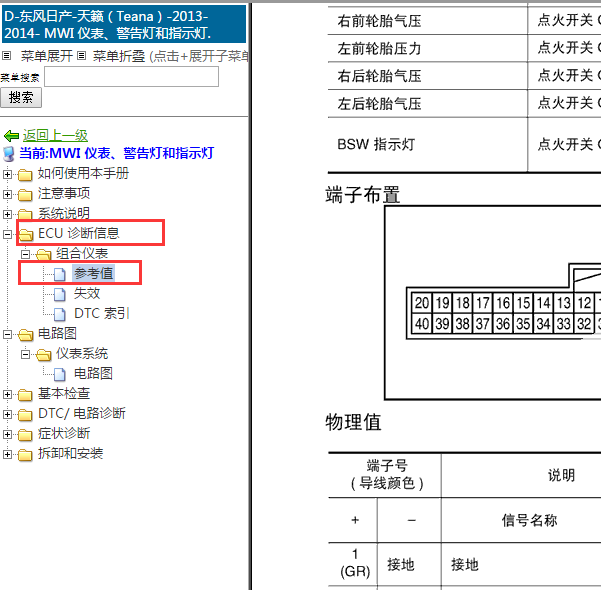Open the DTC/ 电路诊断 tree item

click(x=82, y=414)
